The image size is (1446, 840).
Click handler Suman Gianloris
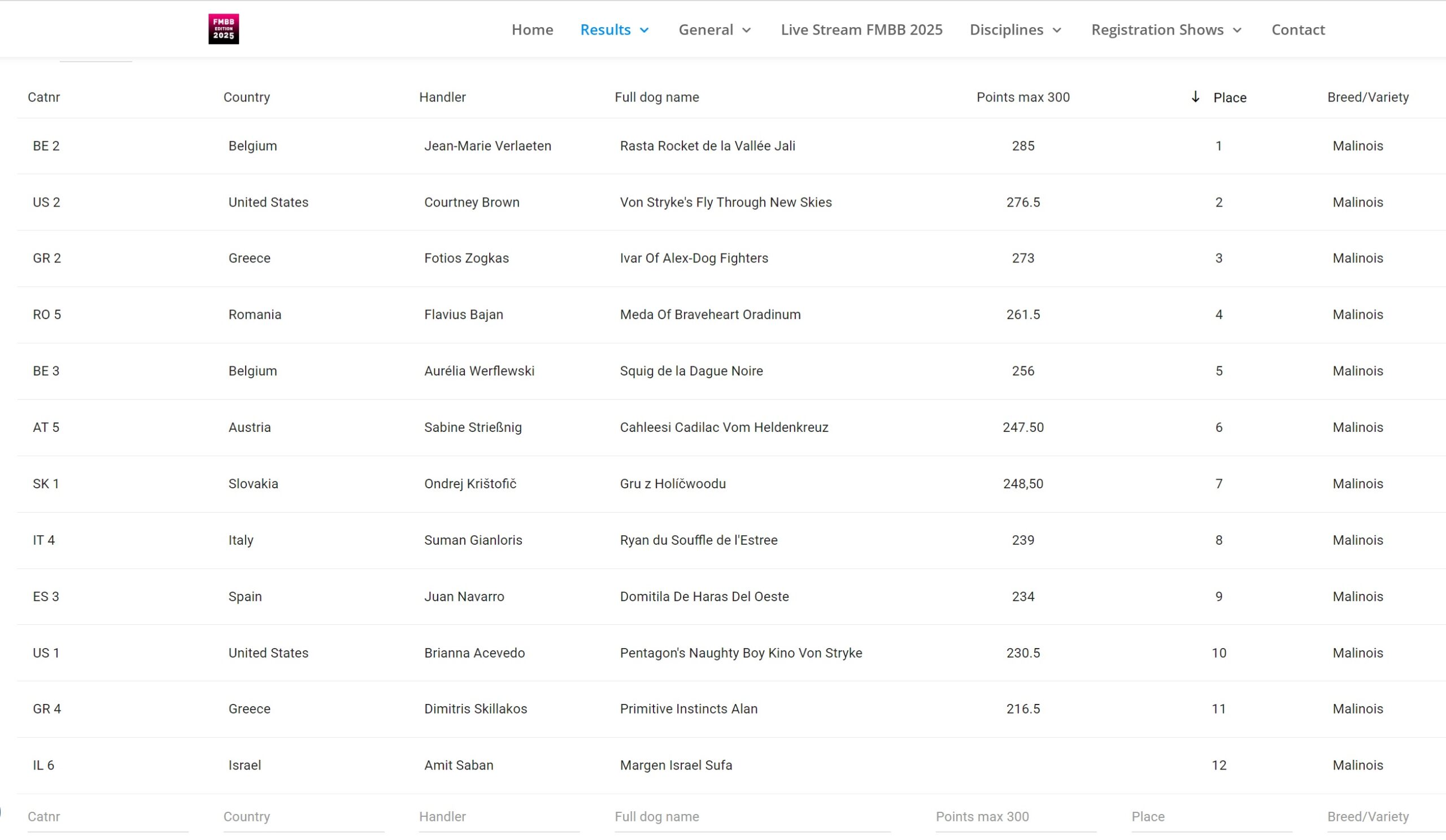[473, 540]
